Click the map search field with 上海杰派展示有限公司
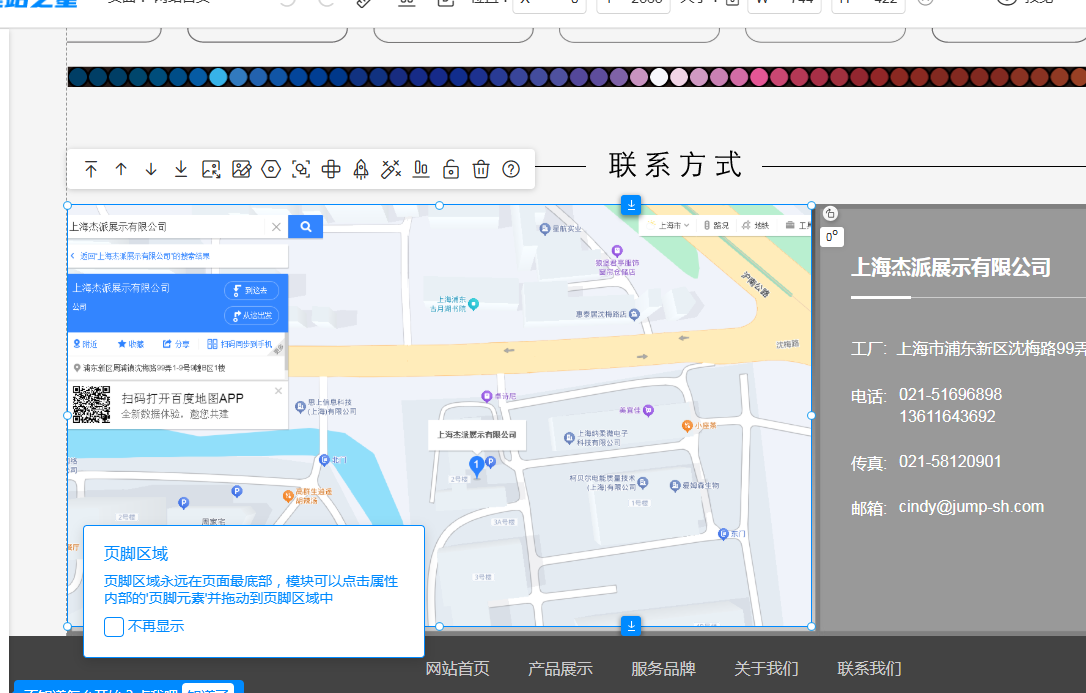 (166, 227)
